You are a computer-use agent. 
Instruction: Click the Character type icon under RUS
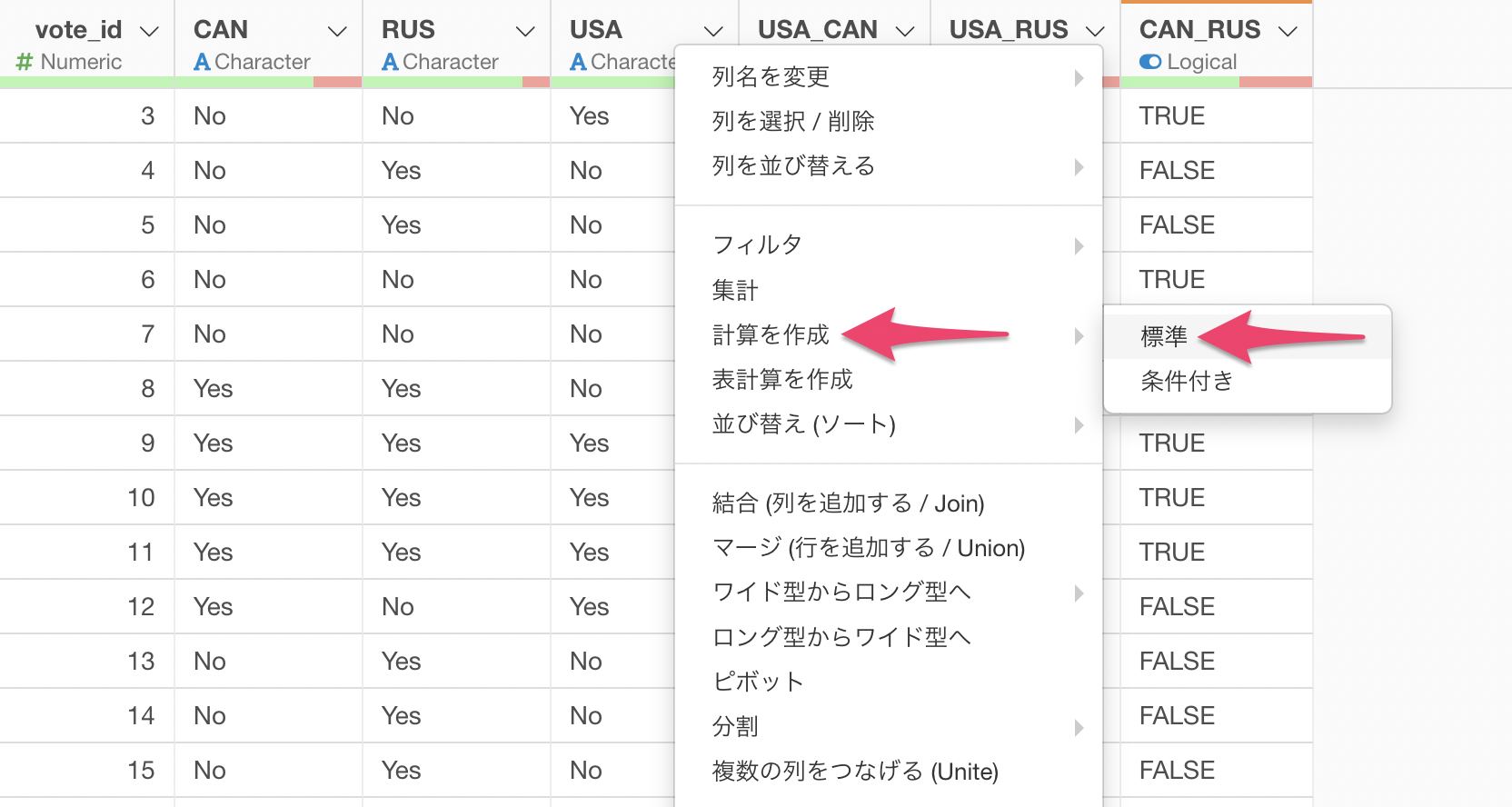click(x=390, y=62)
